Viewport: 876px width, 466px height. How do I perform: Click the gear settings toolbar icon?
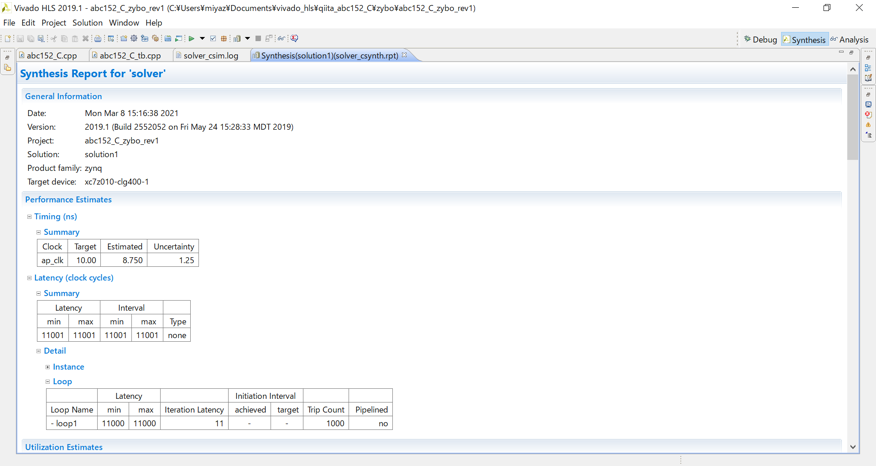pyautogui.click(x=134, y=39)
